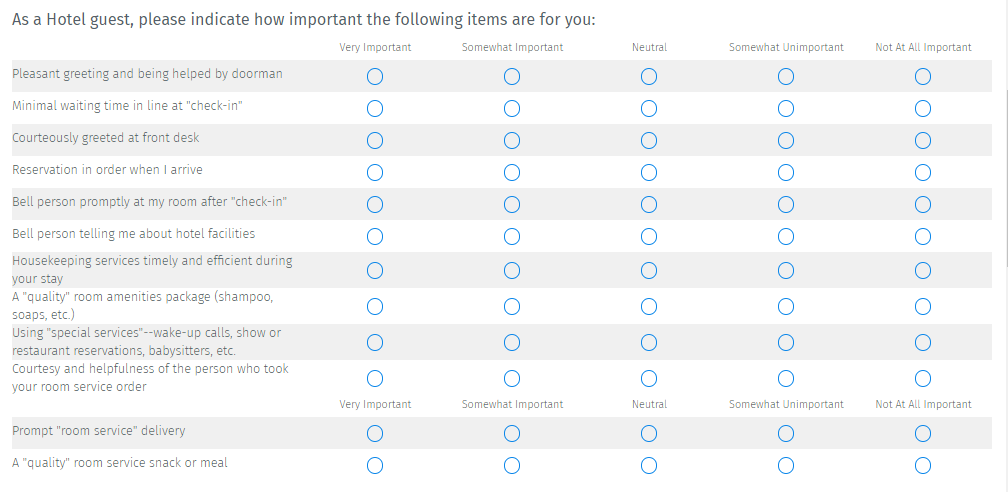Choose Neutral for quality room service meal
The image size is (1008, 492).
[x=649, y=465]
